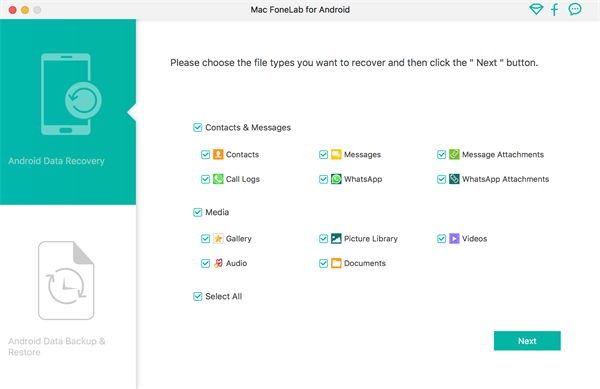Click the Next button
Viewport: 600px width, 389px height.
click(527, 341)
